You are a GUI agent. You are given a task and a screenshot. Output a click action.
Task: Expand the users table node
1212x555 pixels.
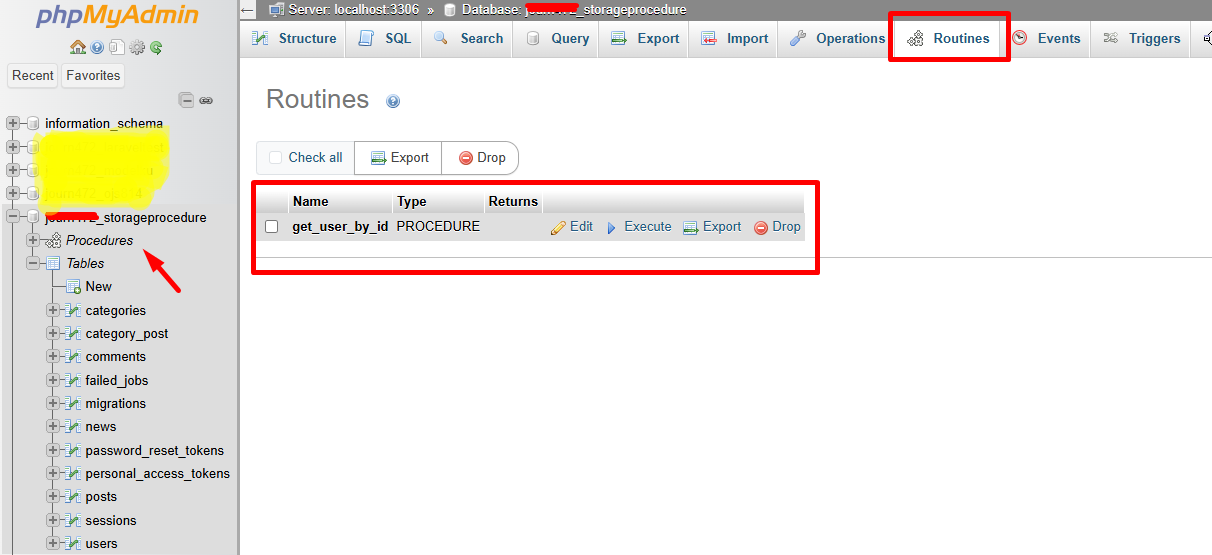click(53, 544)
